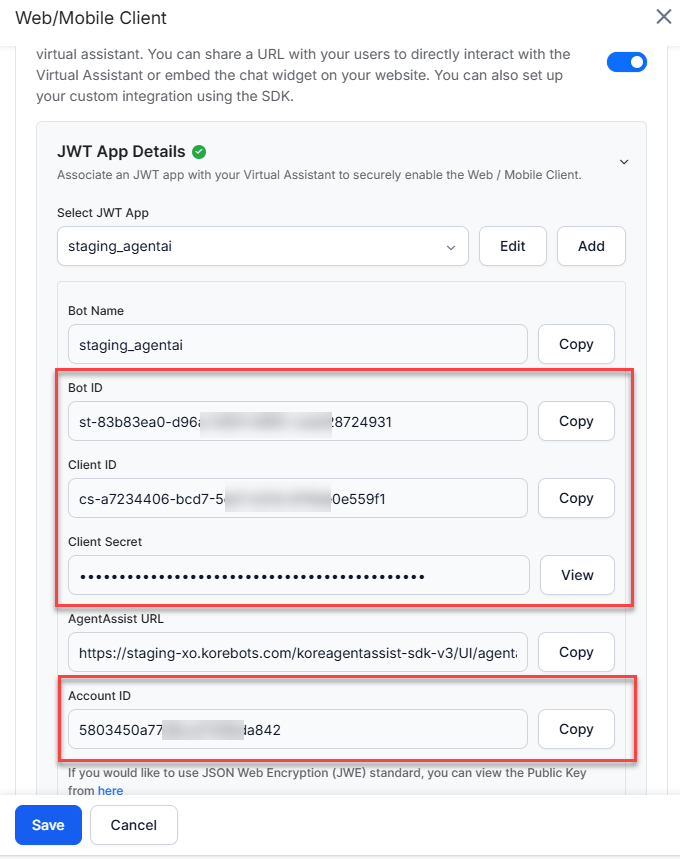Click the Edit JWT app button

(x=513, y=246)
